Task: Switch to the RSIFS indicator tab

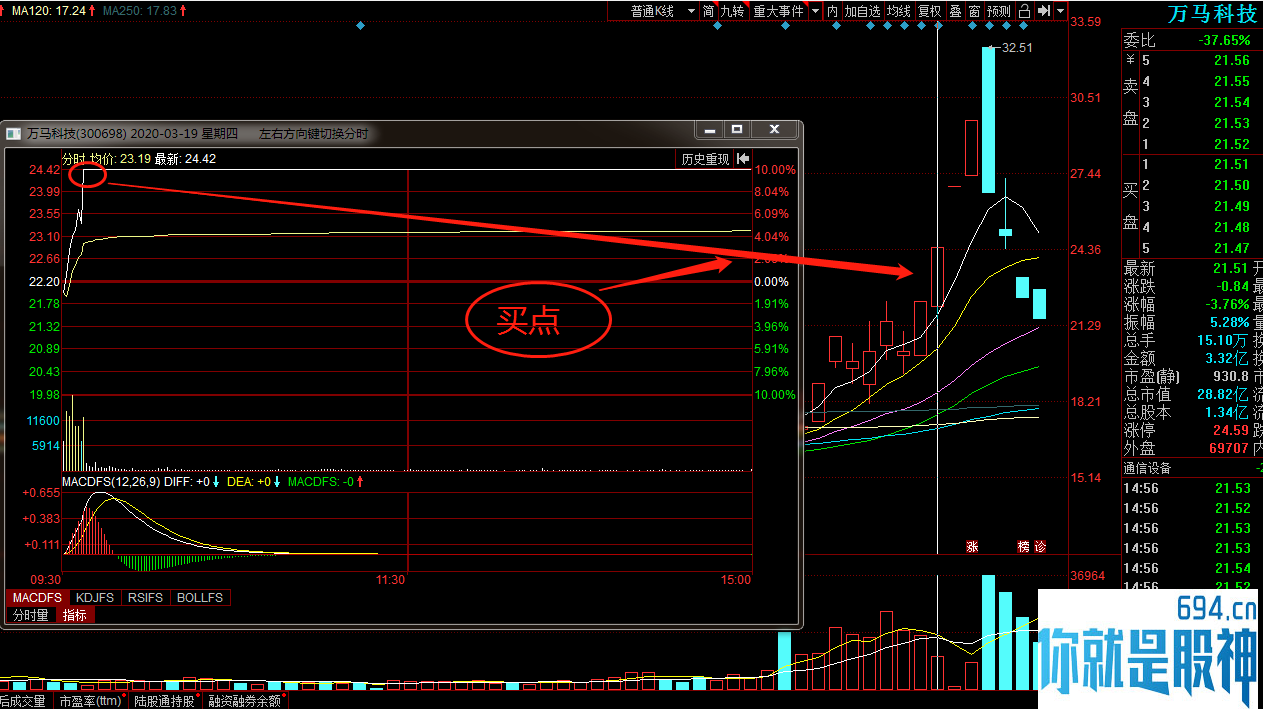Action: point(145,598)
